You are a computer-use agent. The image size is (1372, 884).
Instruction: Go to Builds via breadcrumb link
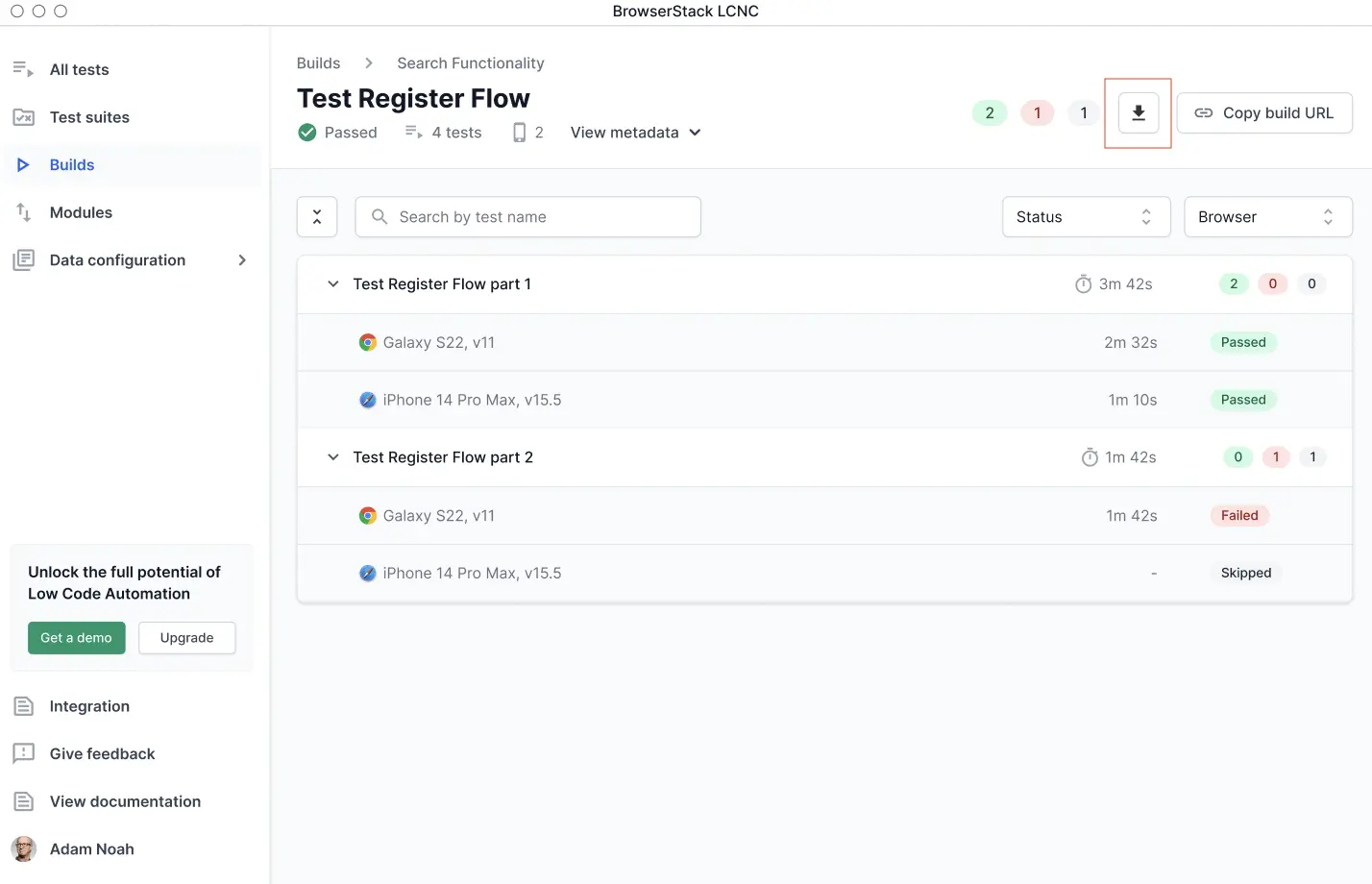[318, 63]
